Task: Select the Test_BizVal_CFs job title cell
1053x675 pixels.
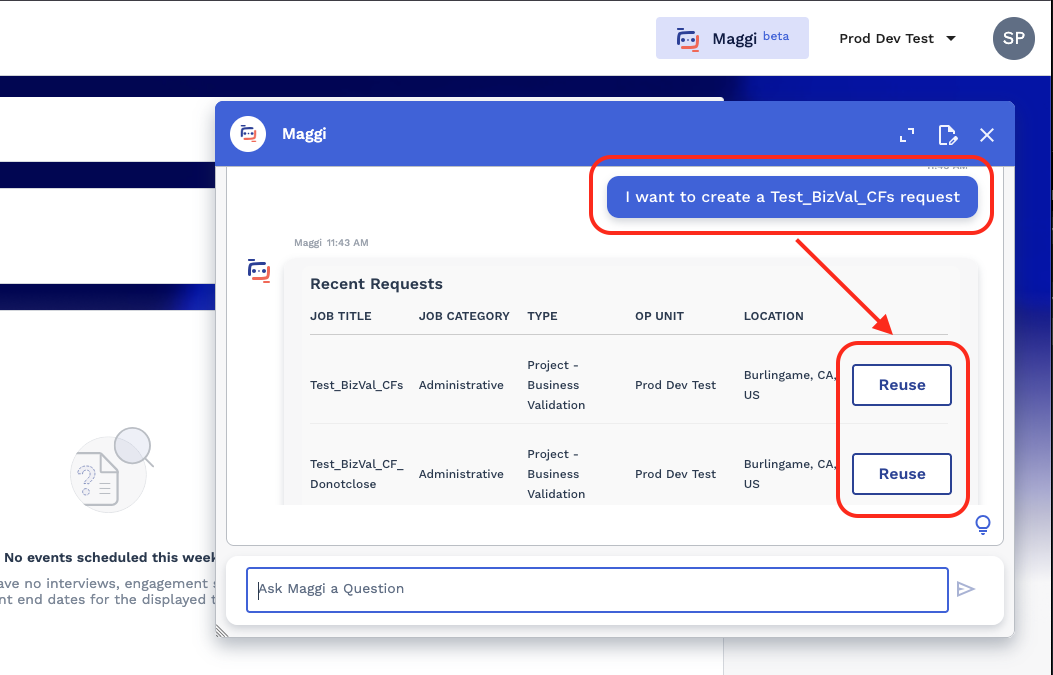Action: click(356, 385)
